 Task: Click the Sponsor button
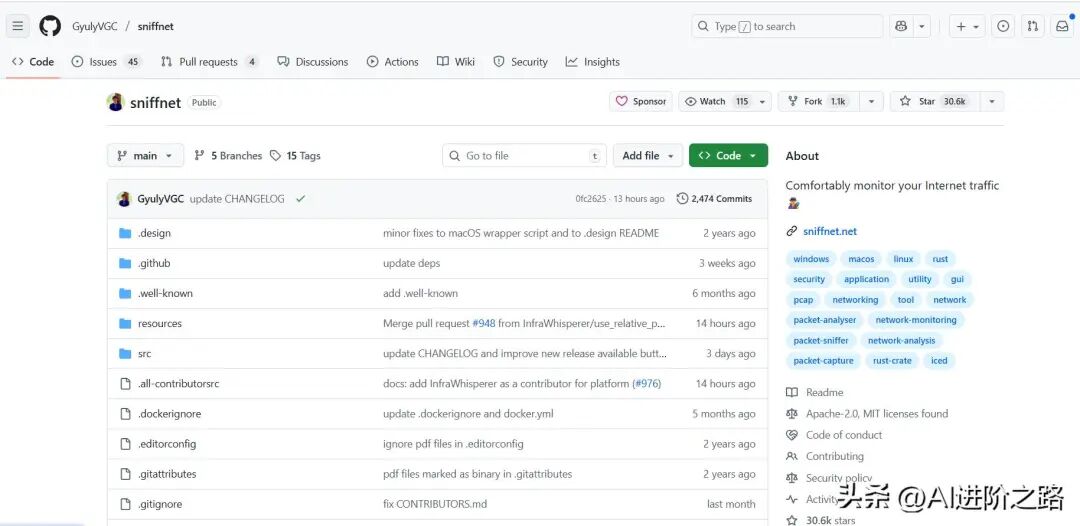(641, 102)
